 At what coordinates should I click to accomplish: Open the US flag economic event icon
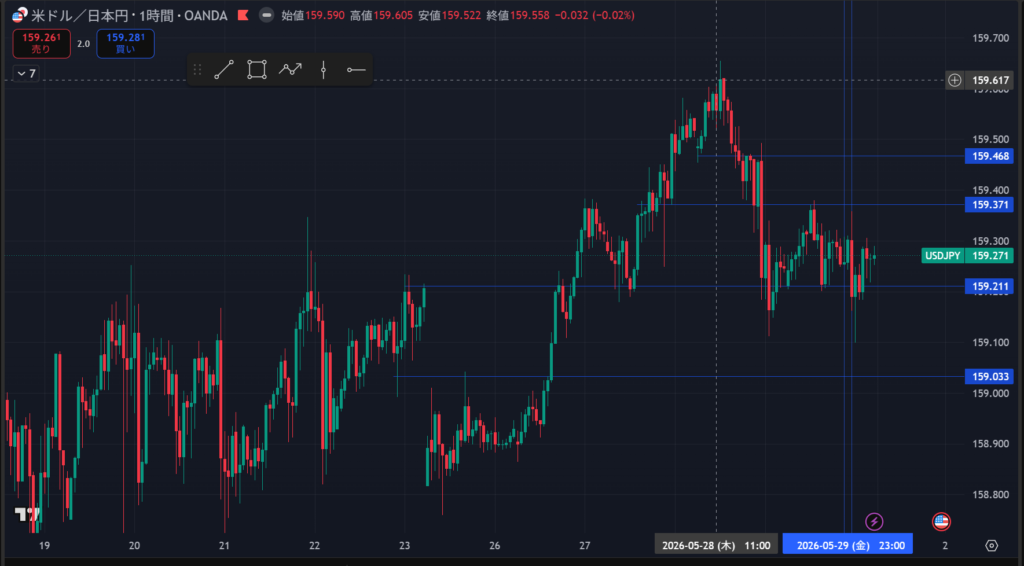pyautogui.click(x=941, y=522)
